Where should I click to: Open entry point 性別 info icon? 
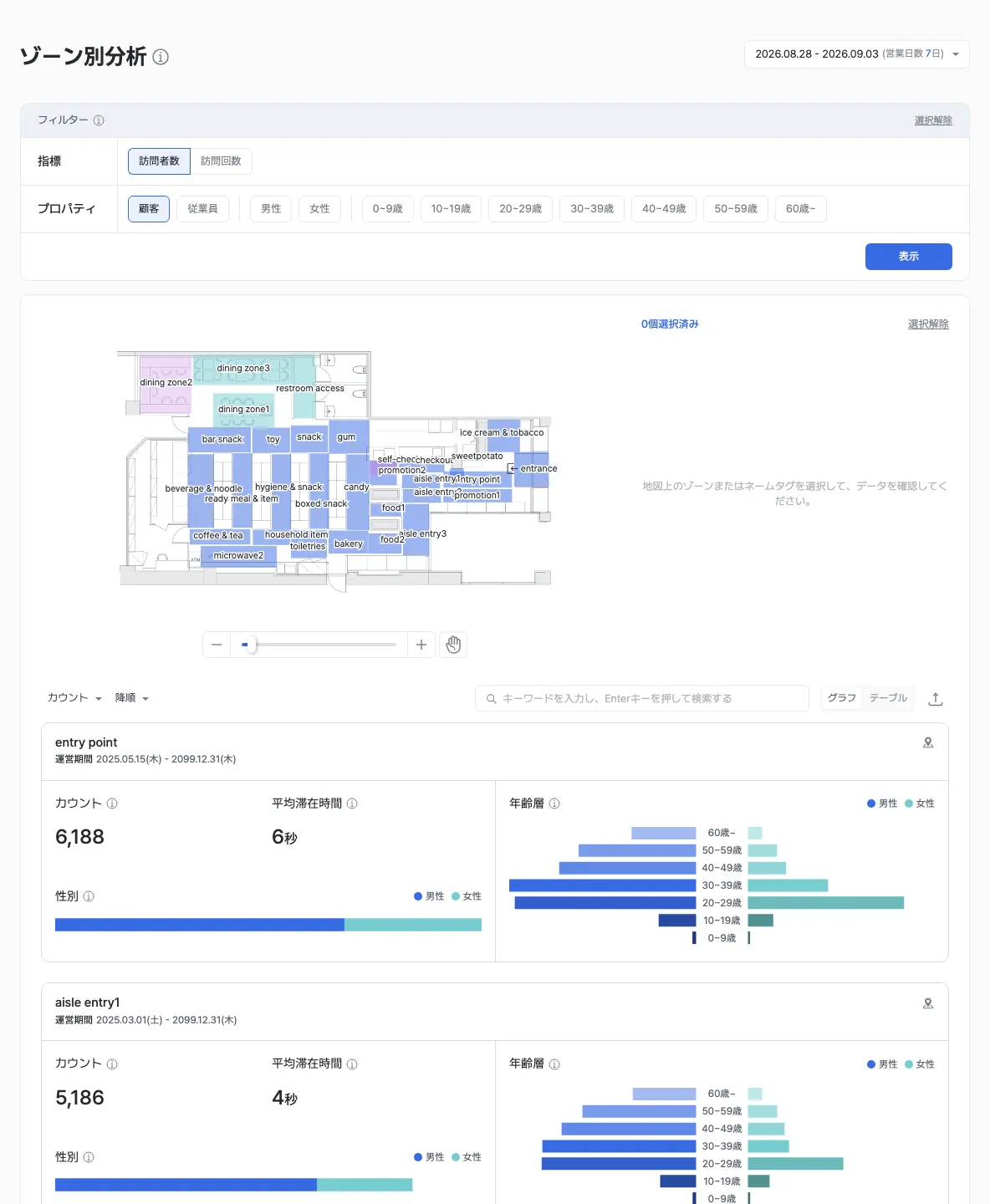click(89, 896)
